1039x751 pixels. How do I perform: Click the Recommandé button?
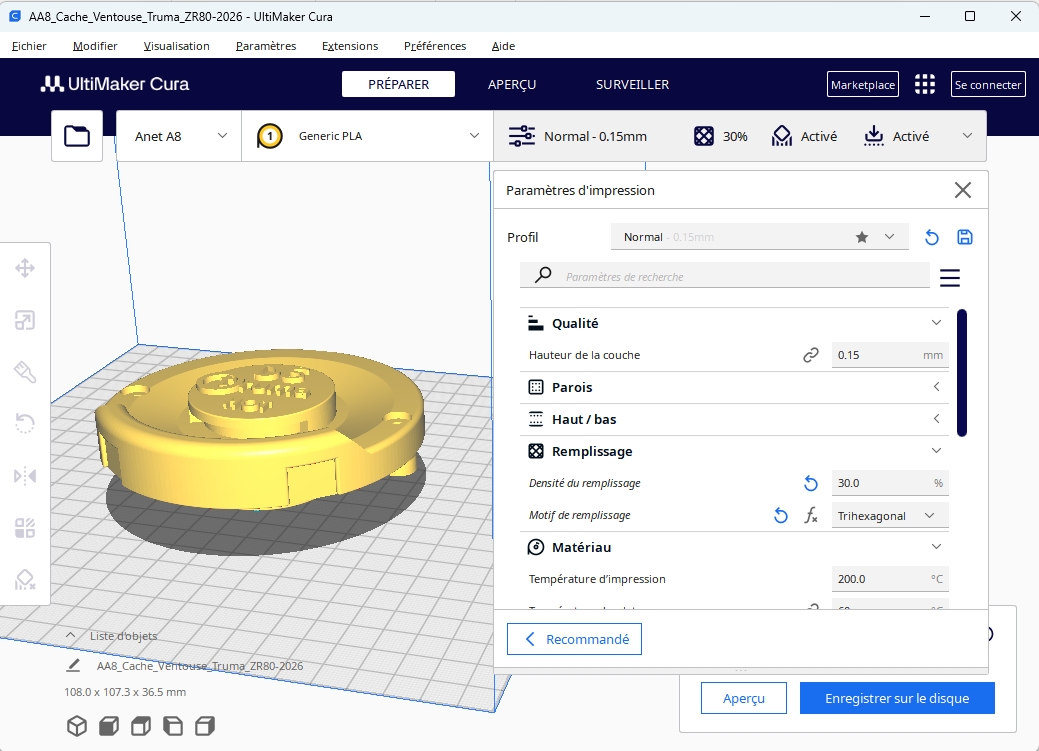(574, 639)
